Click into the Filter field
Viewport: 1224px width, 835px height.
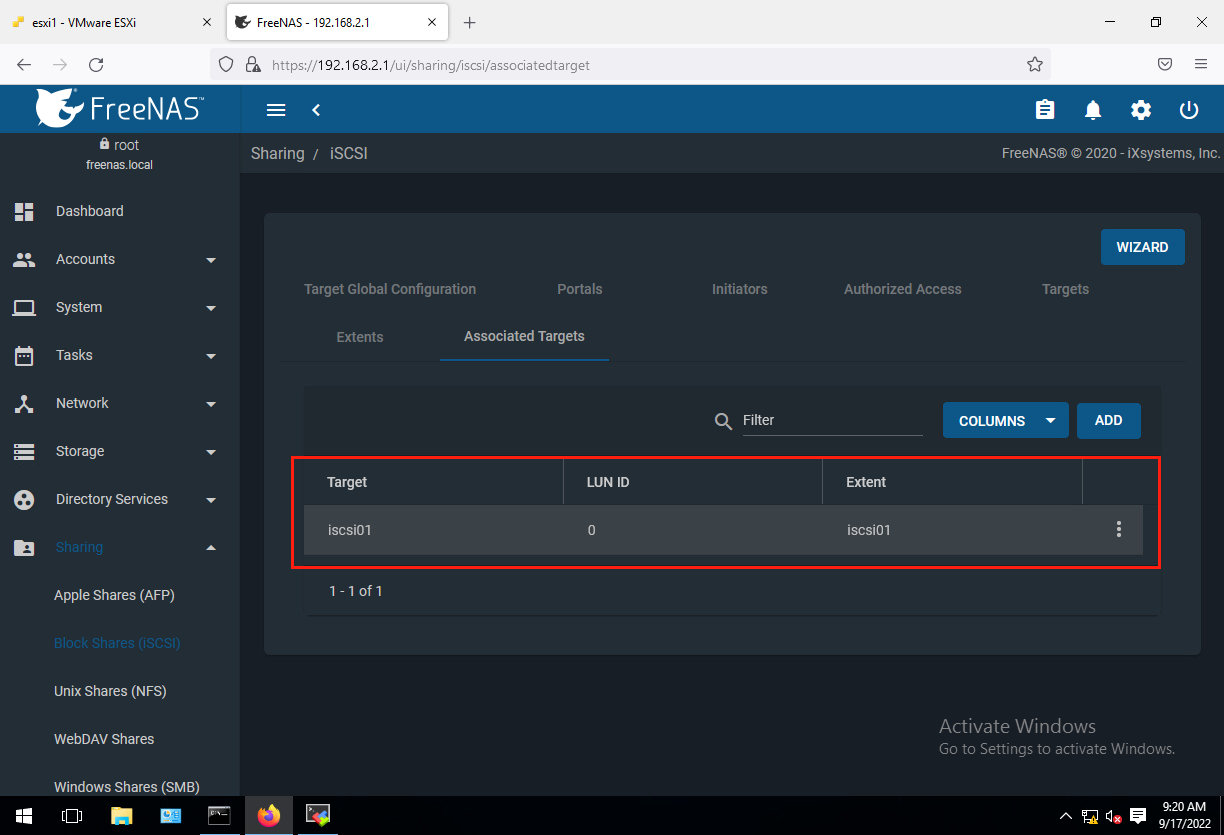point(832,420)
